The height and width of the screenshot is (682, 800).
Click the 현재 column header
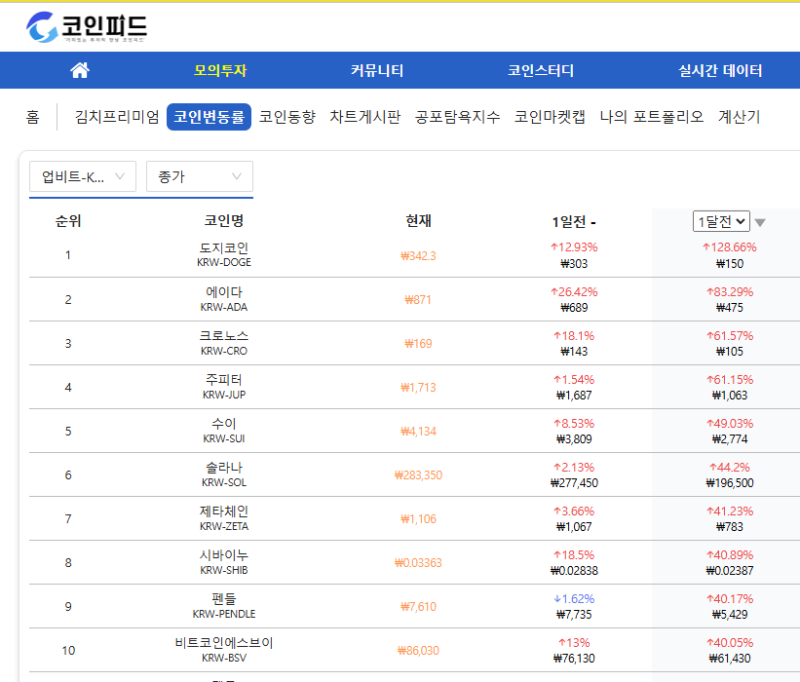point(418,221)
